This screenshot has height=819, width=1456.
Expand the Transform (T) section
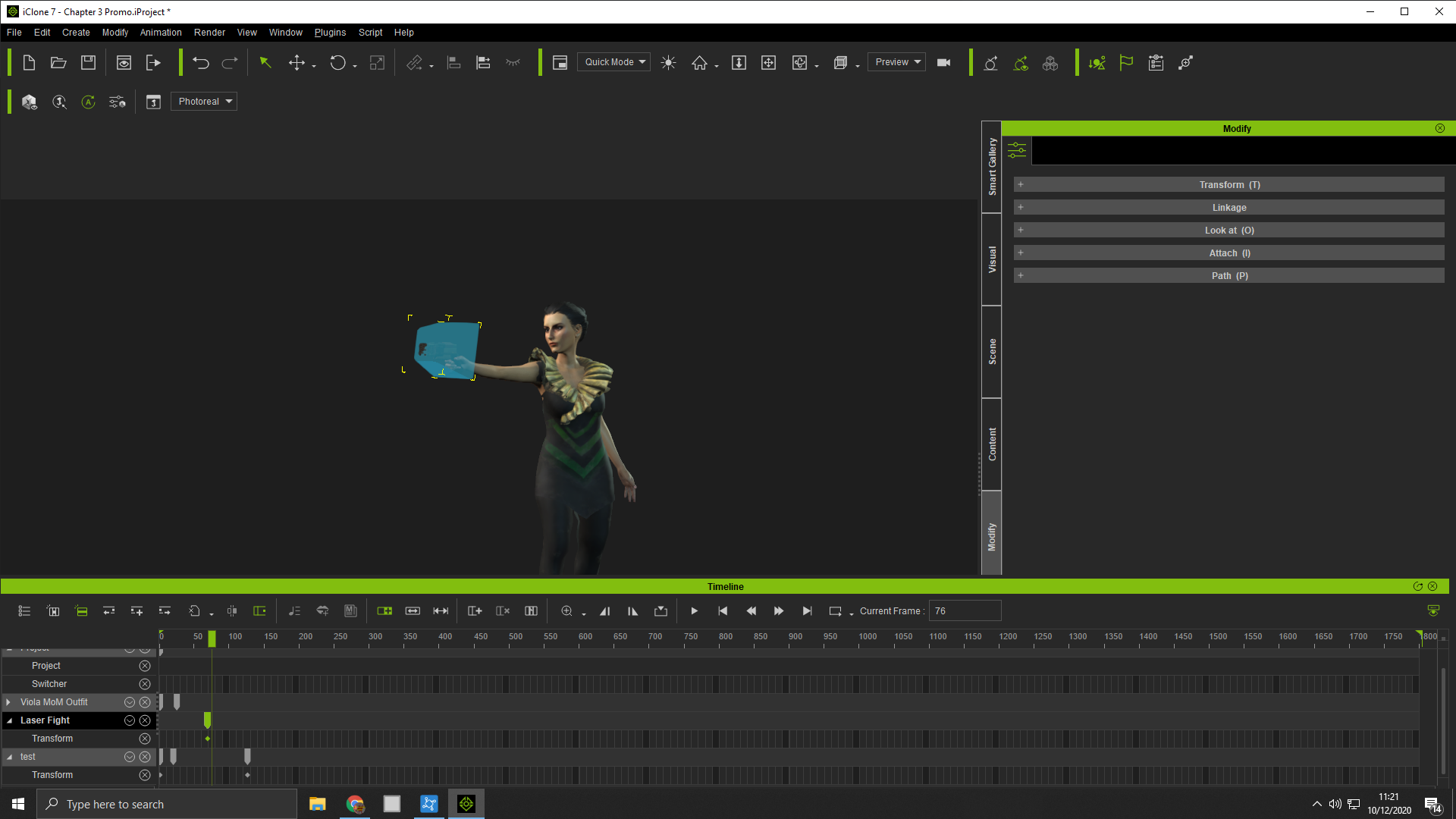click(1228, 185)
